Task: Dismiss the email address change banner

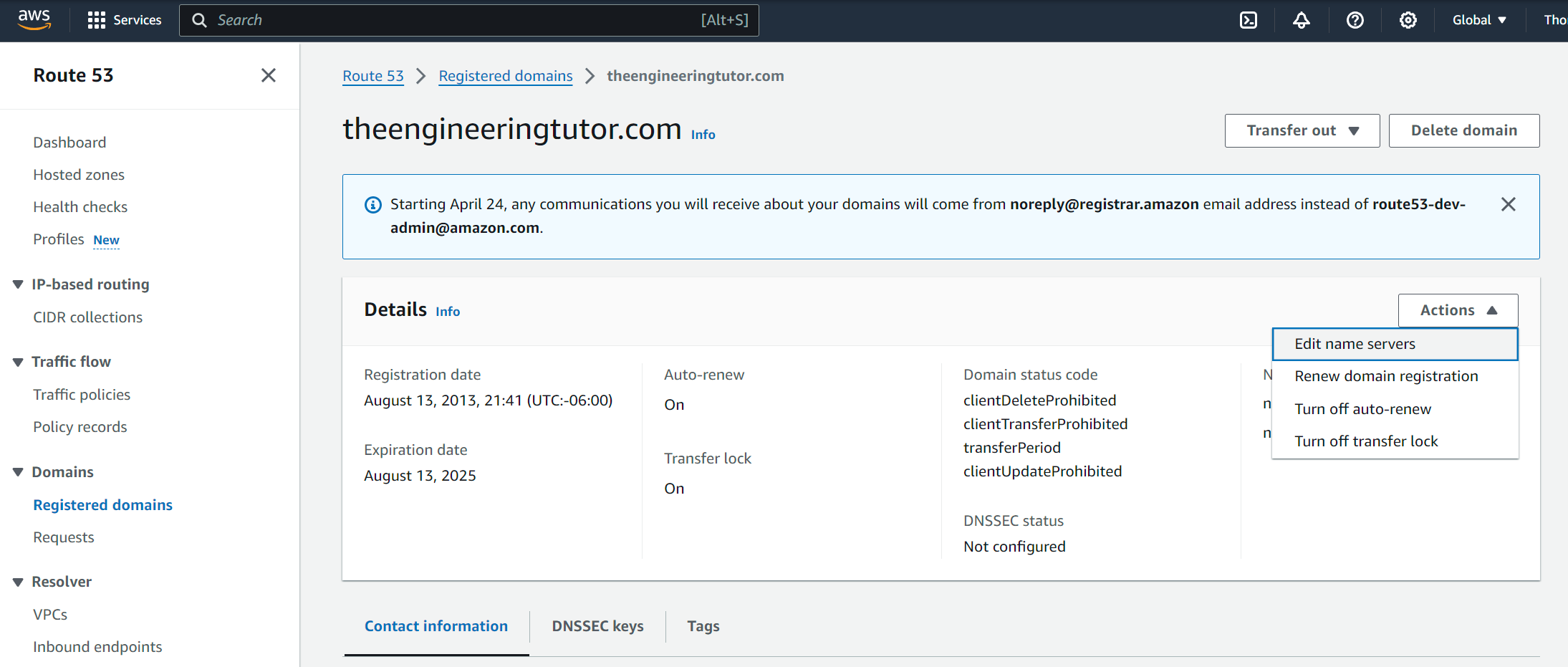Action: 1508,204
